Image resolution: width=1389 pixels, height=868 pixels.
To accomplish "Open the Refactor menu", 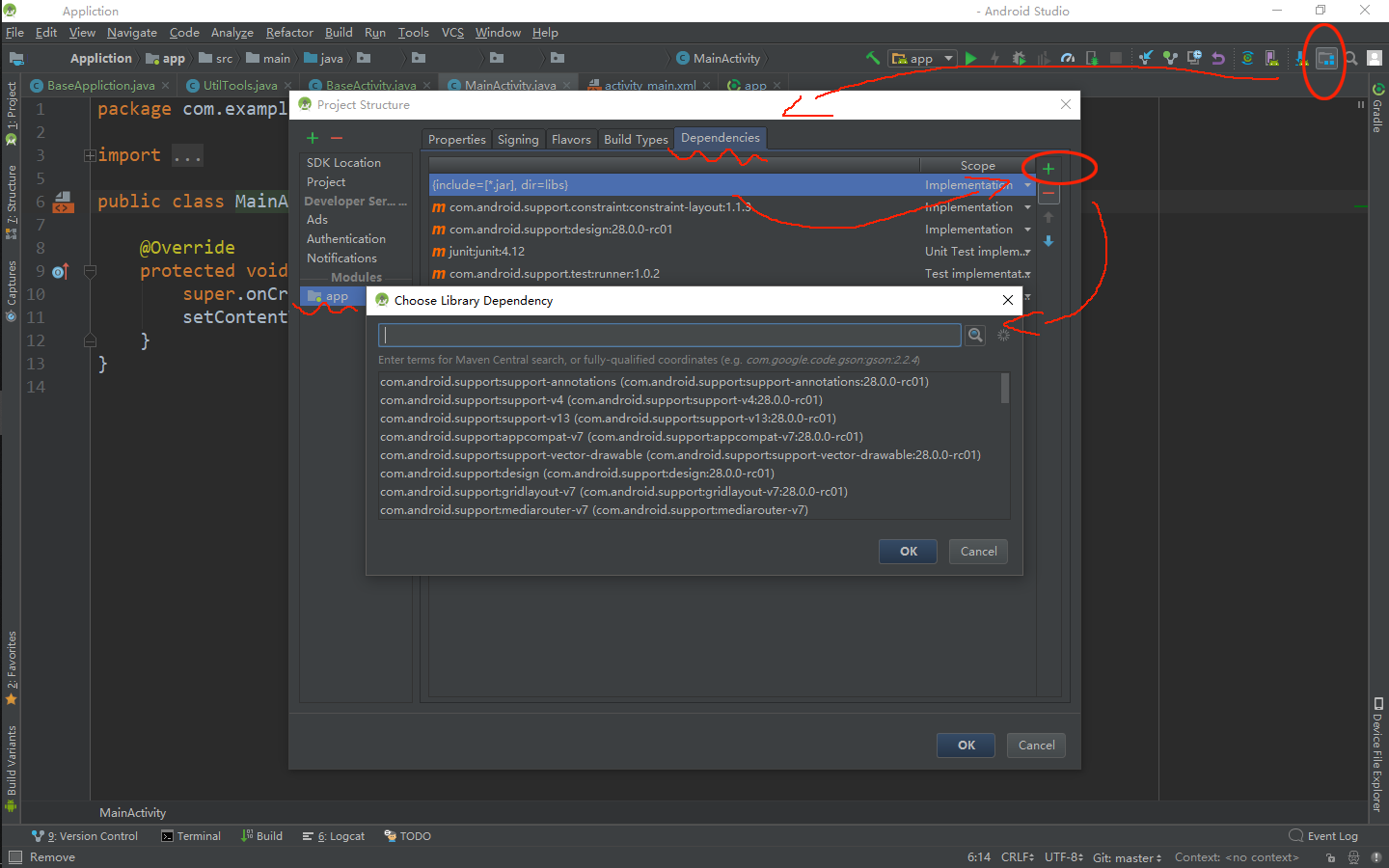I will point(289,33).
